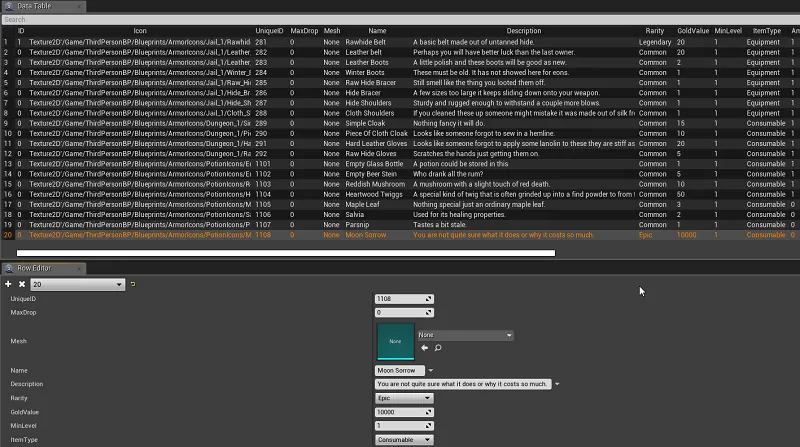Screen dimensions: 800x447
Task: Open the Mesh asset dropdown
Action: click(x=465, y=335)
